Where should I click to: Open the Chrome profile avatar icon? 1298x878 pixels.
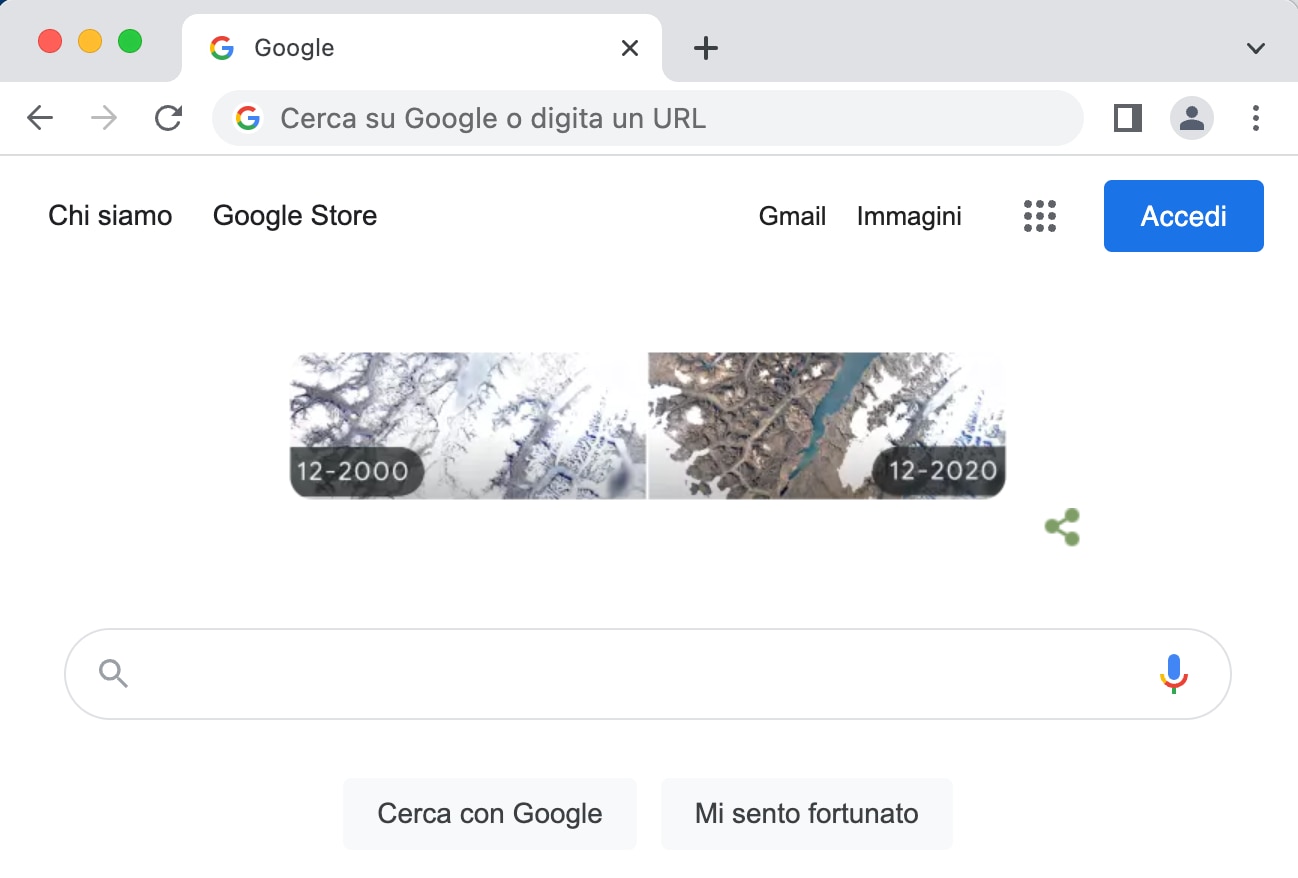point(1192,119)
